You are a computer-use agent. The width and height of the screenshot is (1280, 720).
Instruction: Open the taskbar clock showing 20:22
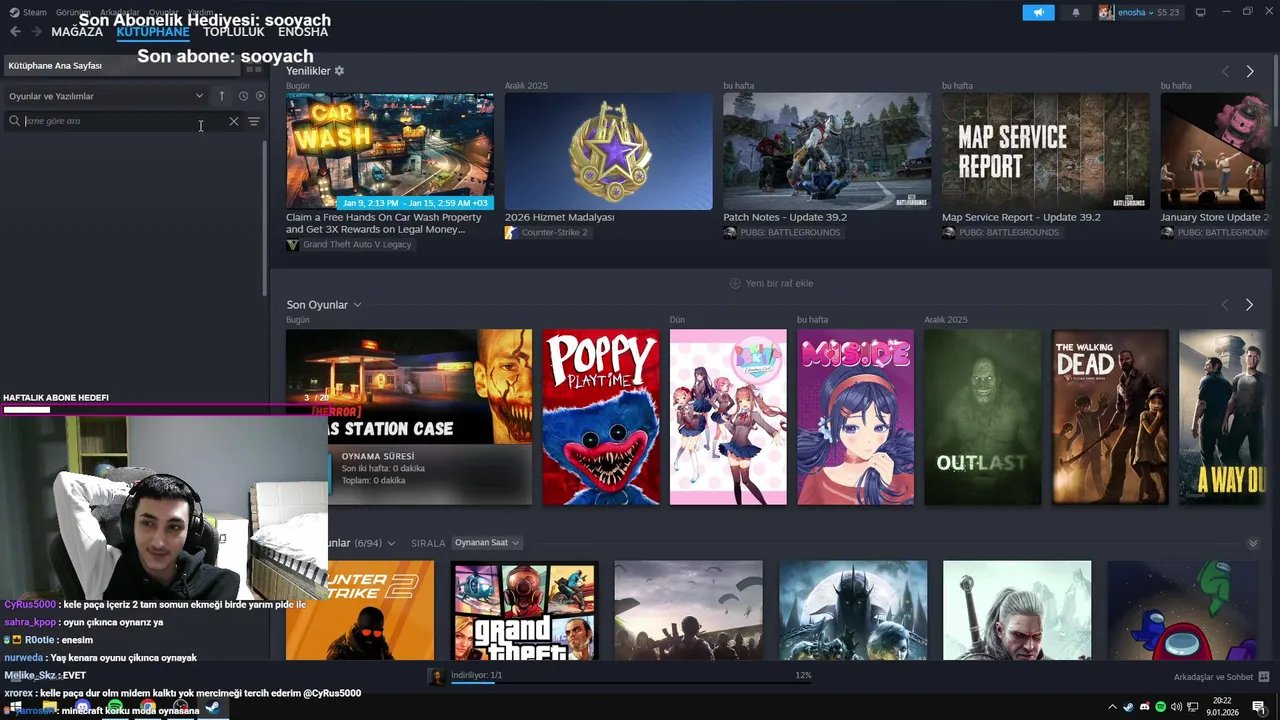point(1221,707)
